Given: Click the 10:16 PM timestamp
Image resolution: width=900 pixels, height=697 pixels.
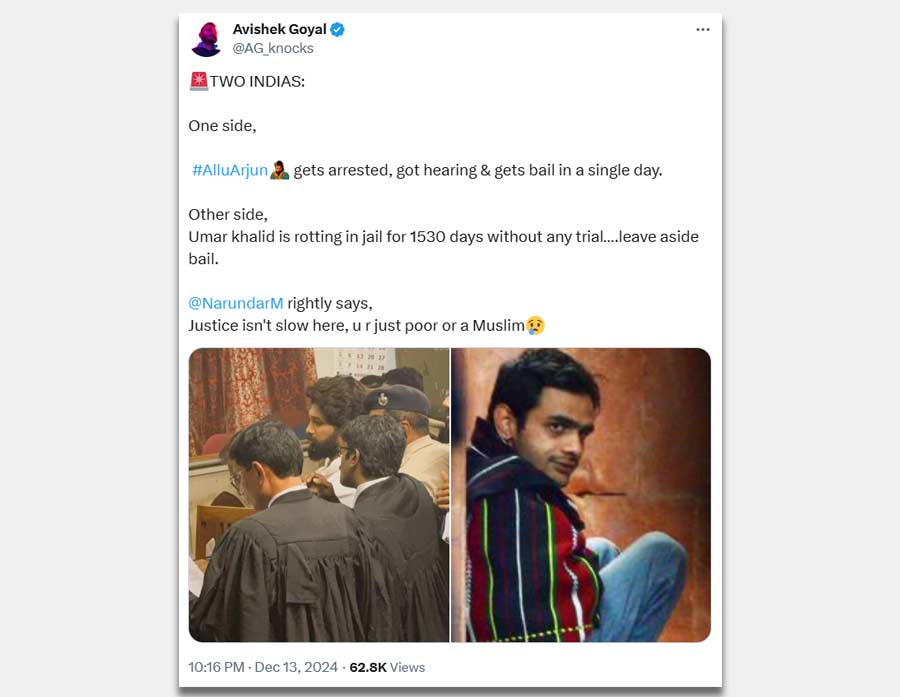Looking at the screenshot, I should (216, 667).
